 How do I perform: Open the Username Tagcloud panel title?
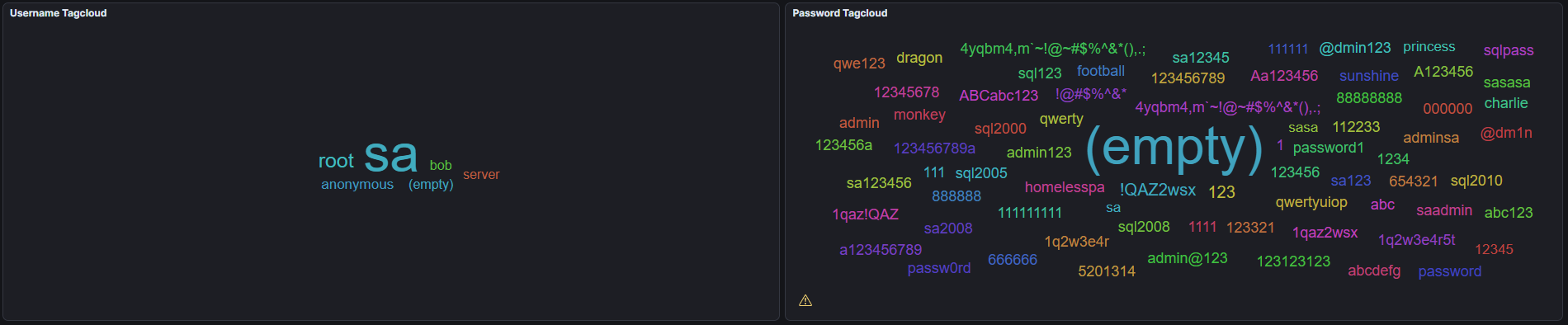[59, 13]
